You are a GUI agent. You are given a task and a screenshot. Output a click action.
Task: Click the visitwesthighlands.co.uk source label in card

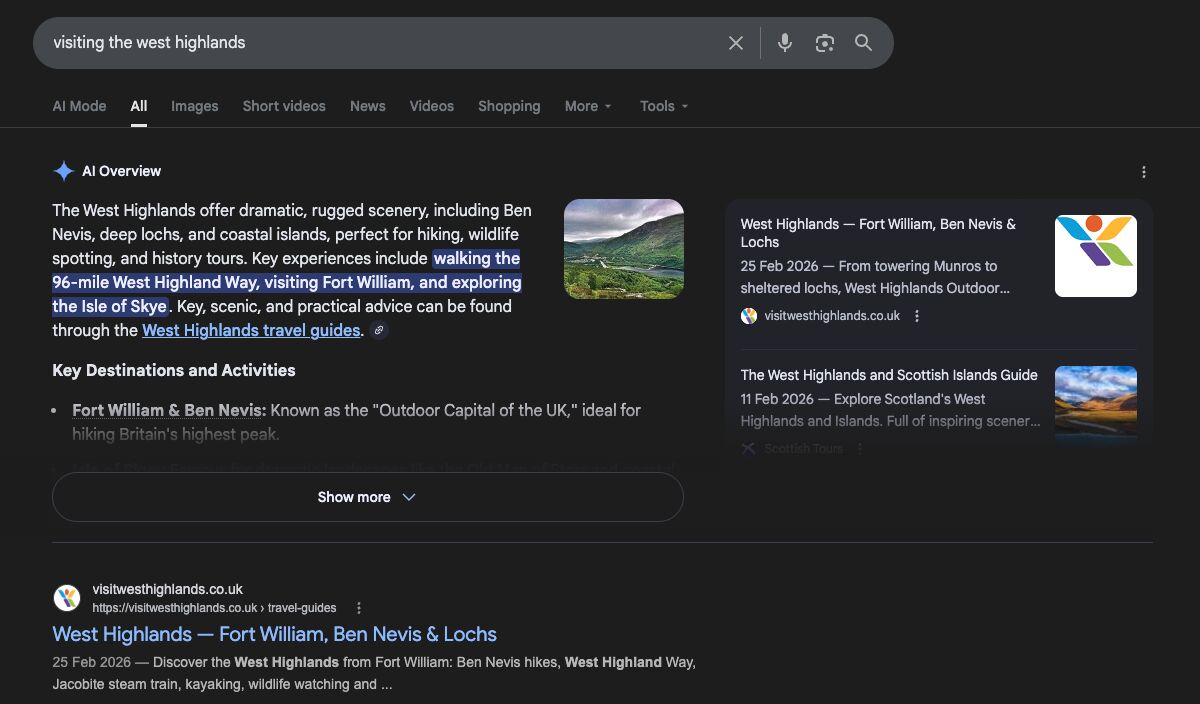tap(832, 316)
